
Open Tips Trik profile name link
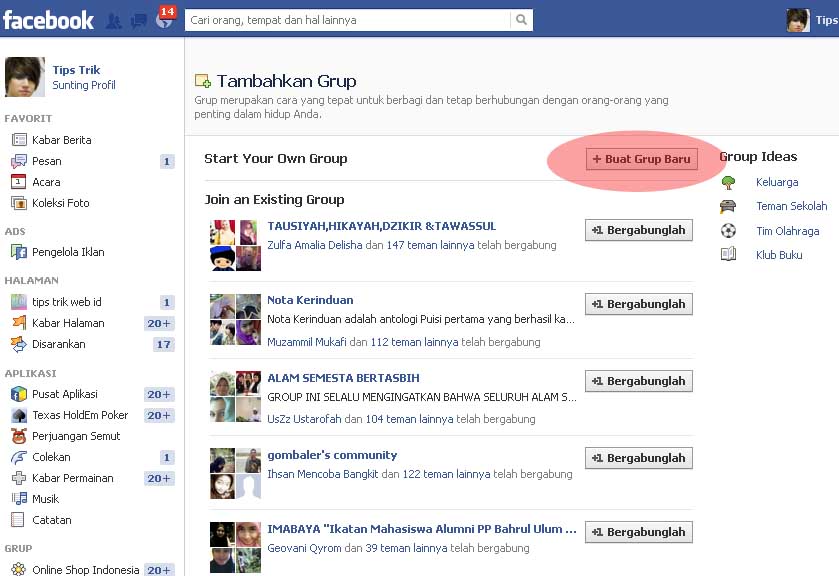[76, 70]
